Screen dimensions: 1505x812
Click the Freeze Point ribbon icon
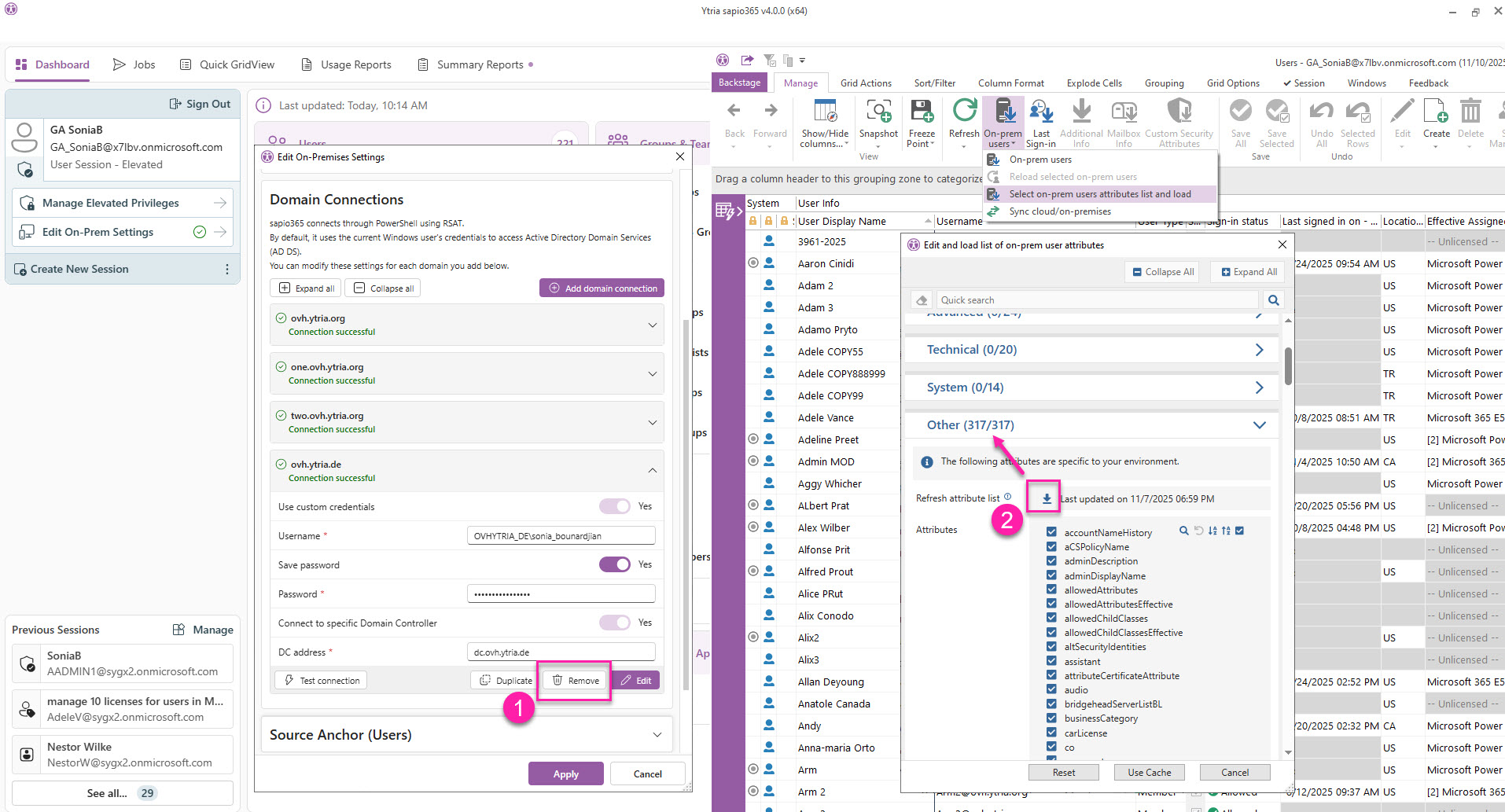922,123
